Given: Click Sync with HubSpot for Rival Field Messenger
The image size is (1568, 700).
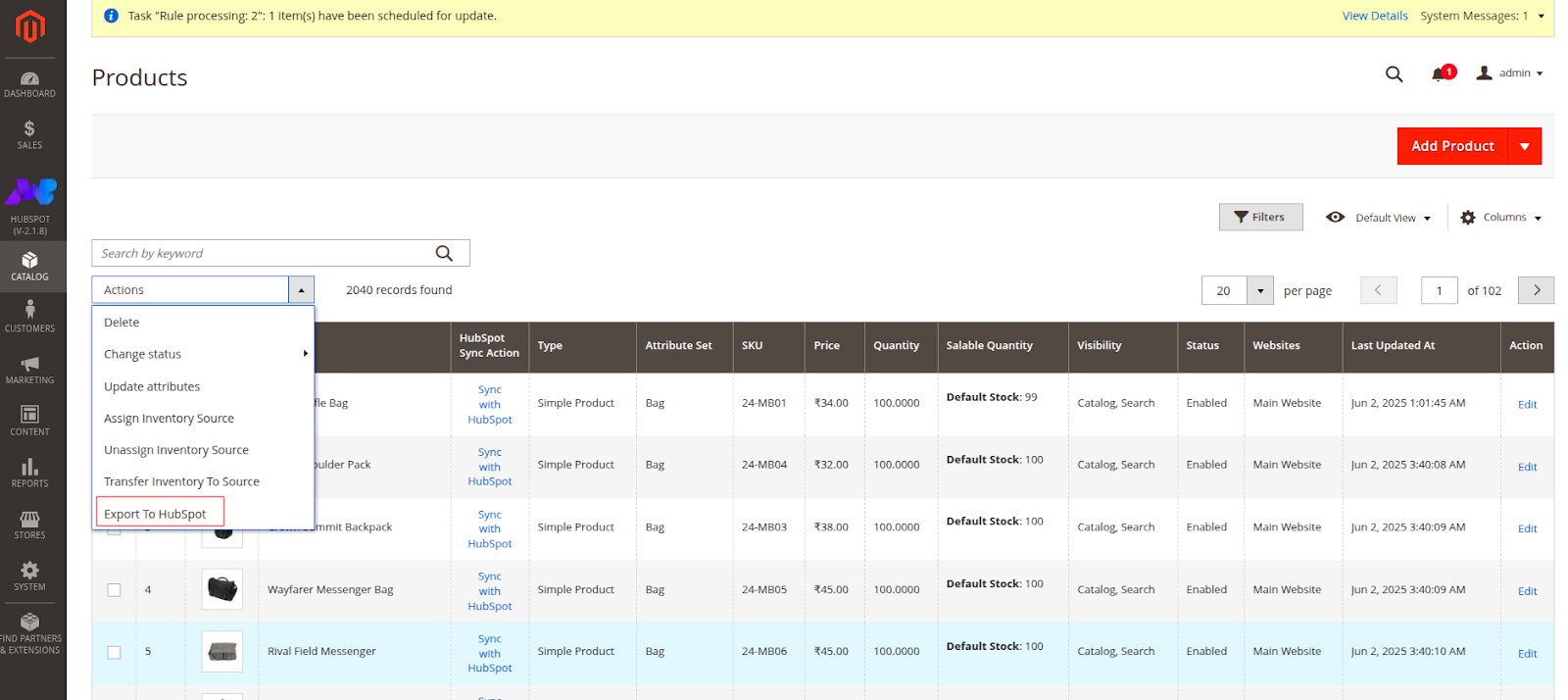Looking at the screenshot, I should [490, 653].
